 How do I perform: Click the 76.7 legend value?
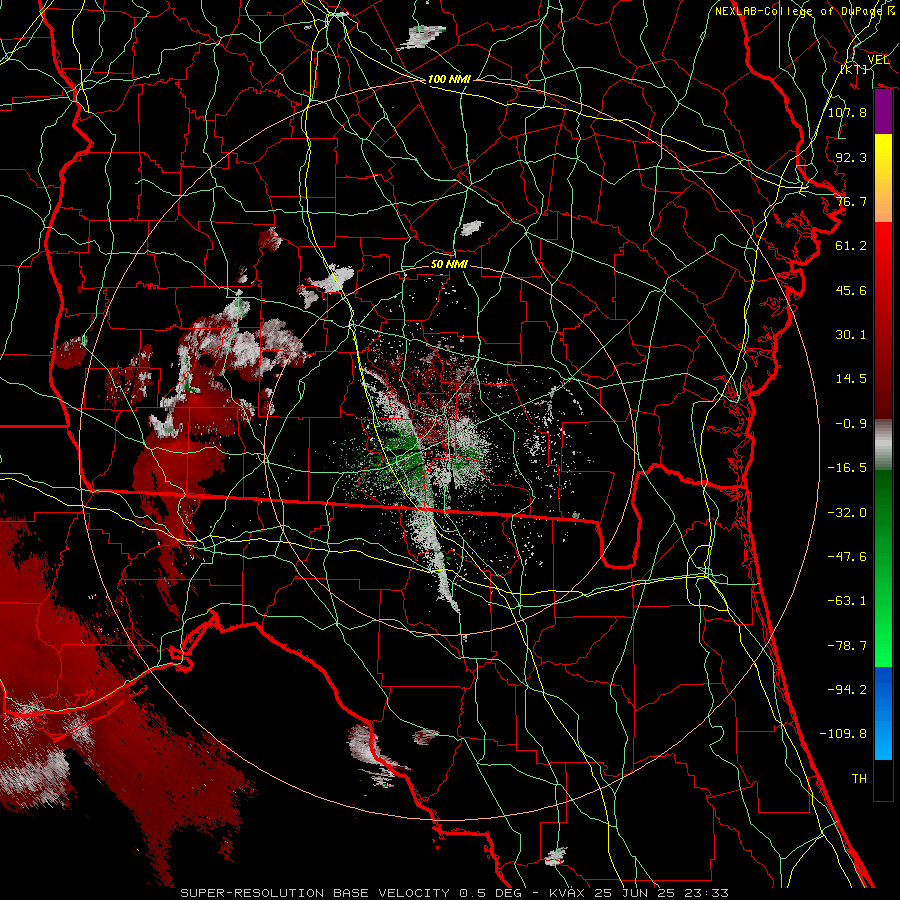[x=851, y=201]
